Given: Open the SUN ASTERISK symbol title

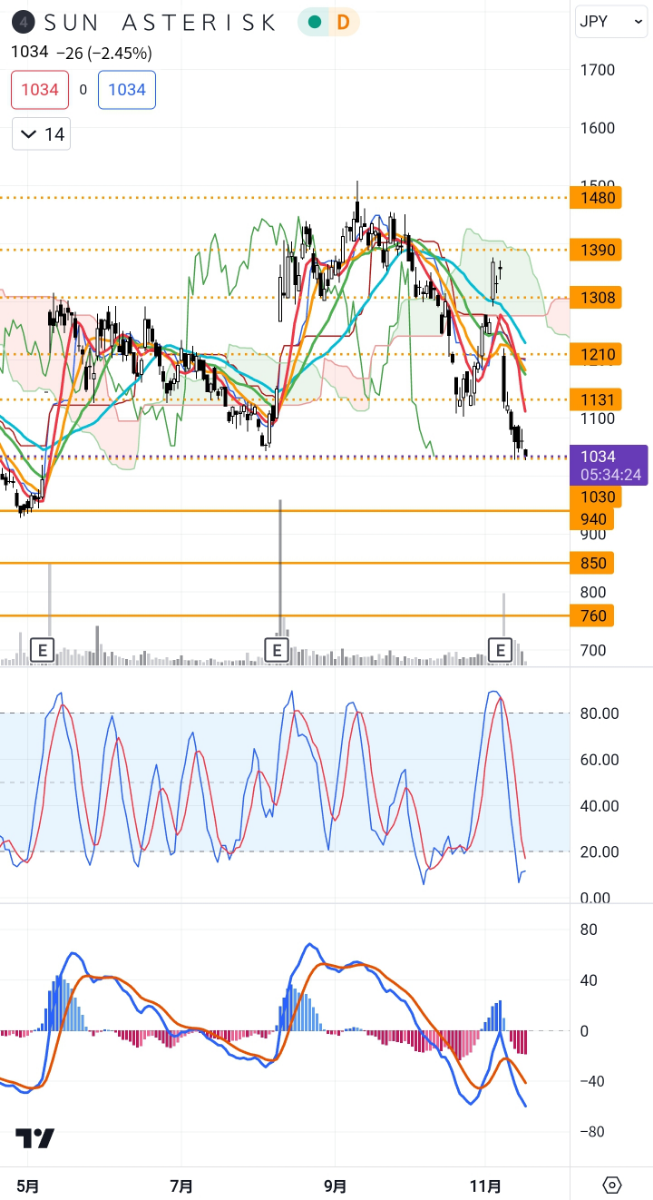Looking at the screenshot, I should [x=160, y=22].
